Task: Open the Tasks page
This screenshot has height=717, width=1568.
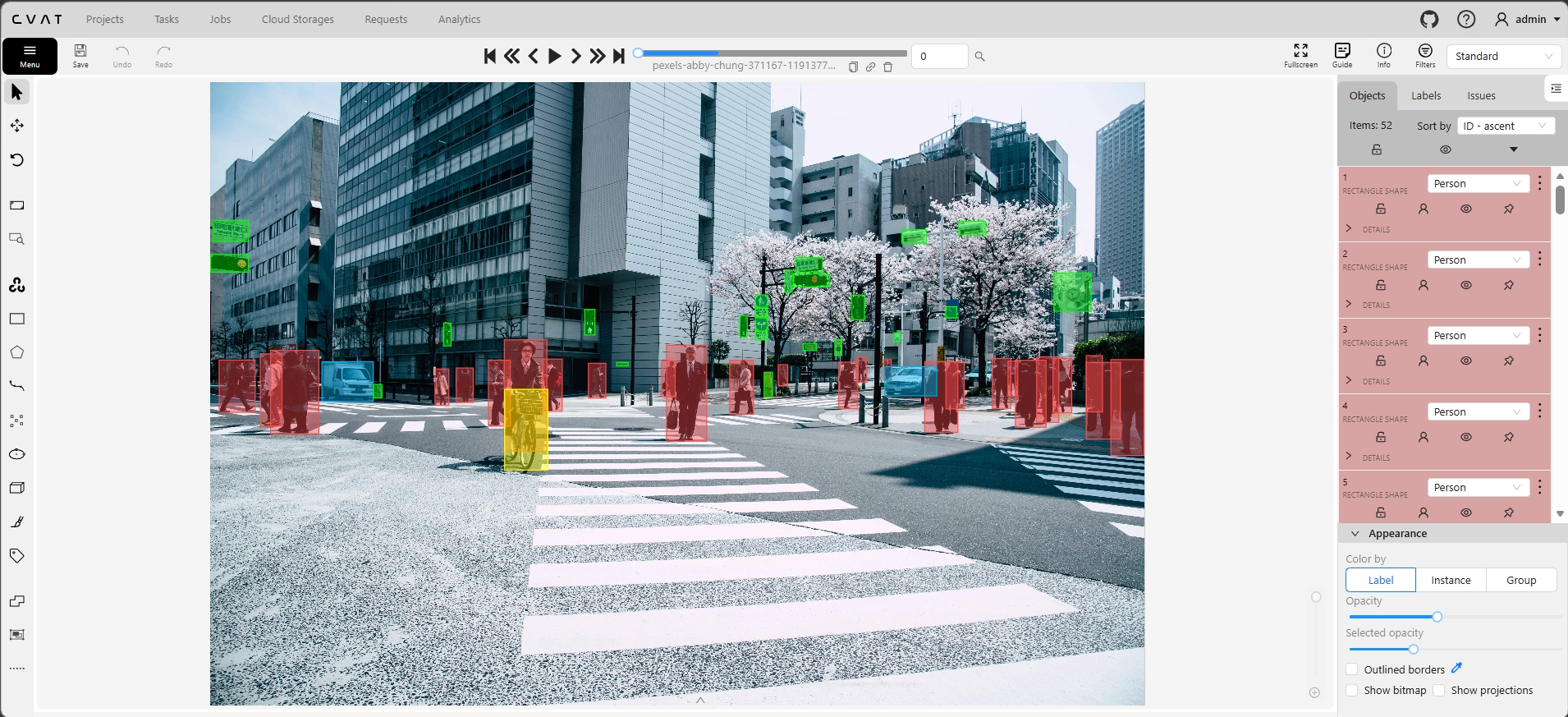Action: (x=167, y=19)
